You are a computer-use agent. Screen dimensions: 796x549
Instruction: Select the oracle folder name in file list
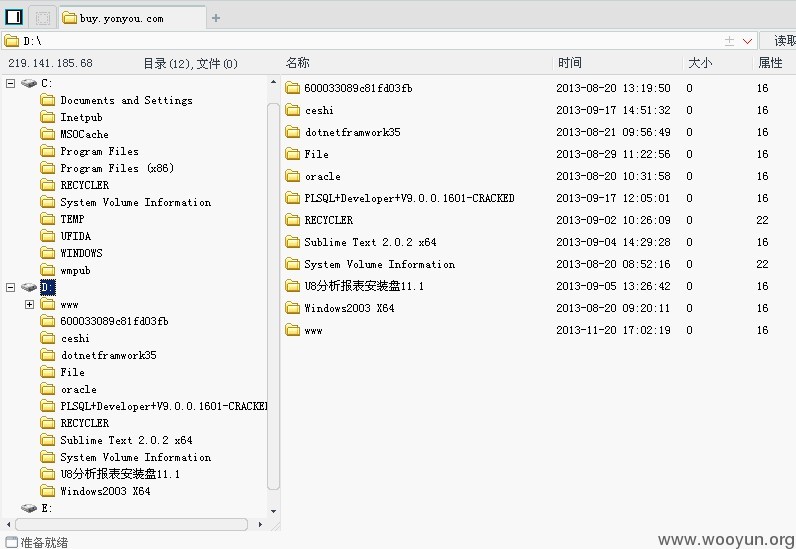click(323, 176)
